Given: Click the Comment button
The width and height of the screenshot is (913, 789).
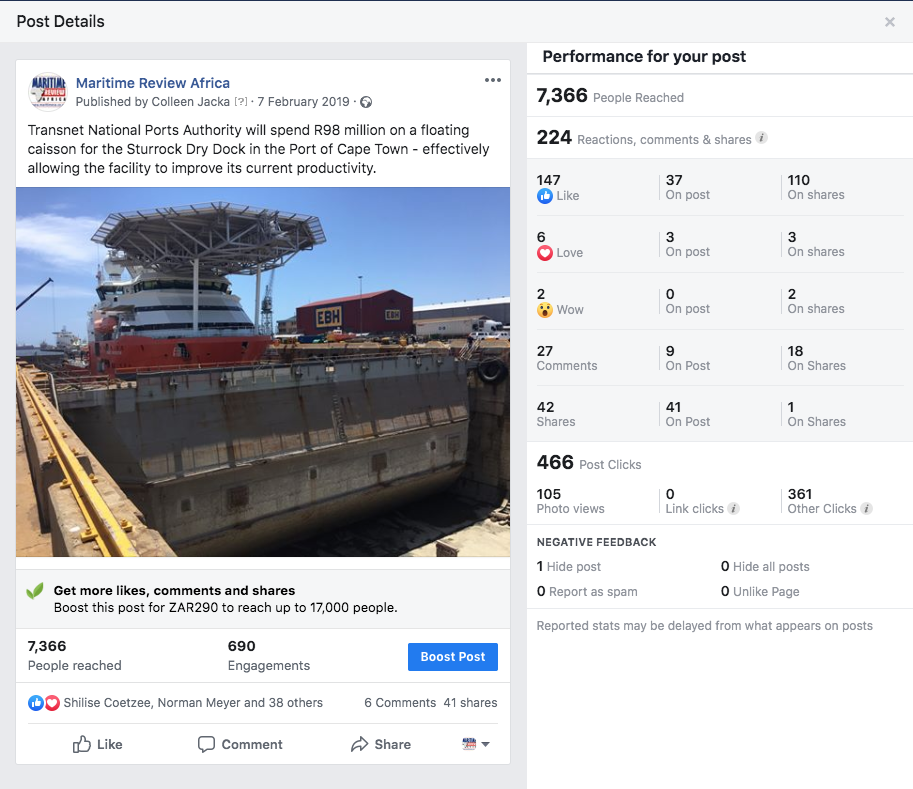Looking at the screenshot, I should (240, 744).
